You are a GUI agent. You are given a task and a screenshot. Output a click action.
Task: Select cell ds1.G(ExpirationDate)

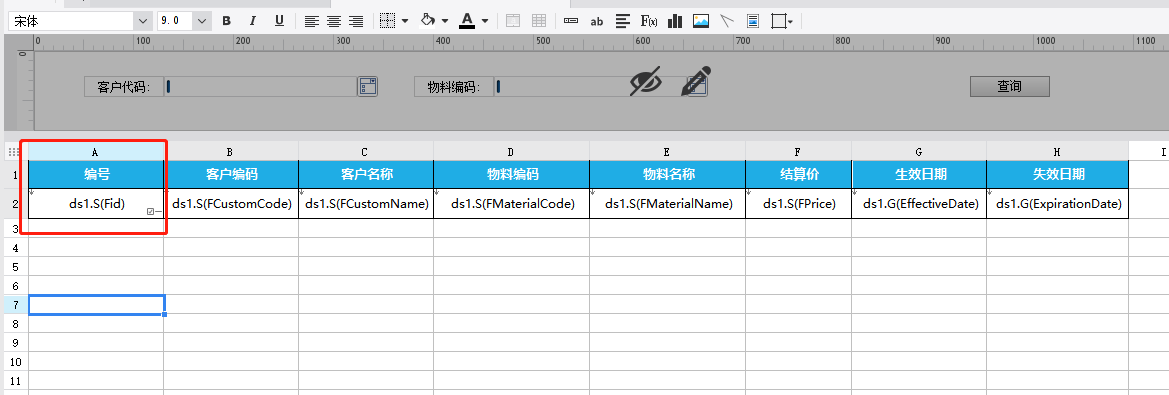pos(1057,203)
